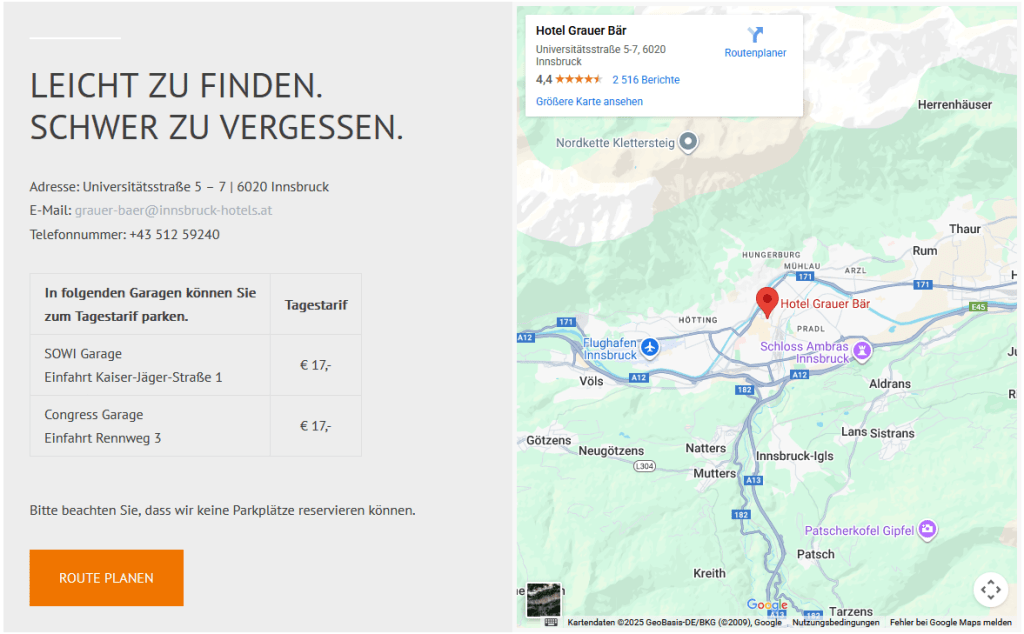Screen dimensions: 1024x634
Task: Open the map camera controls compass
Action: click(x=990, y=589)
